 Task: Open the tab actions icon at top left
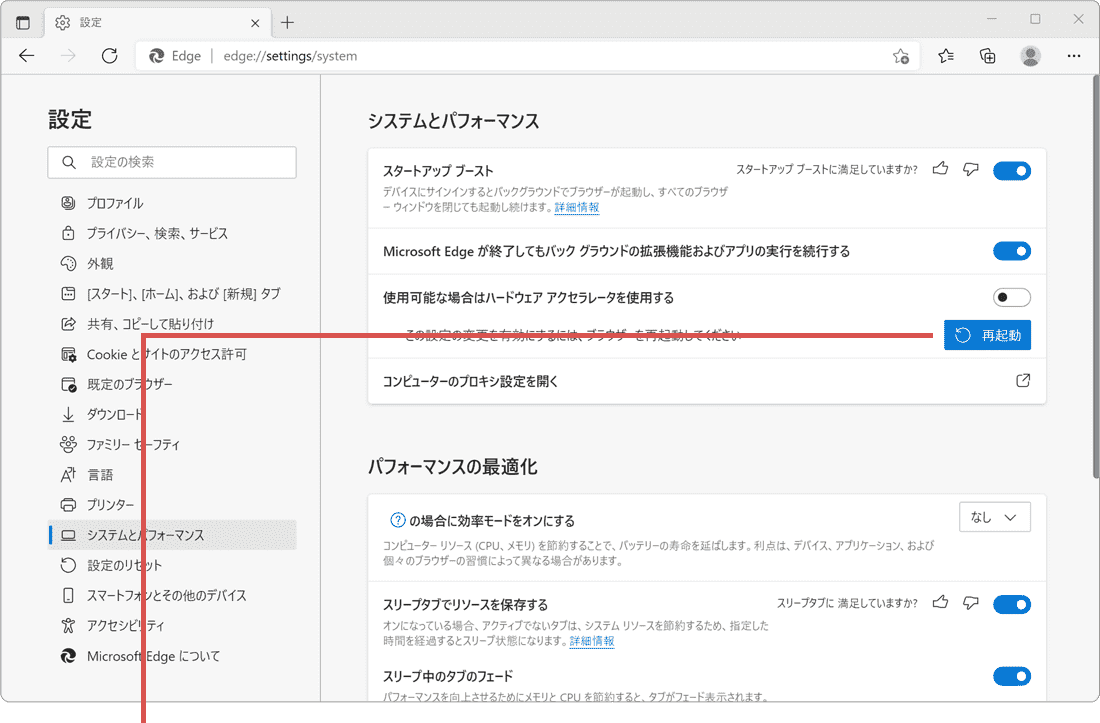(22, 21)
